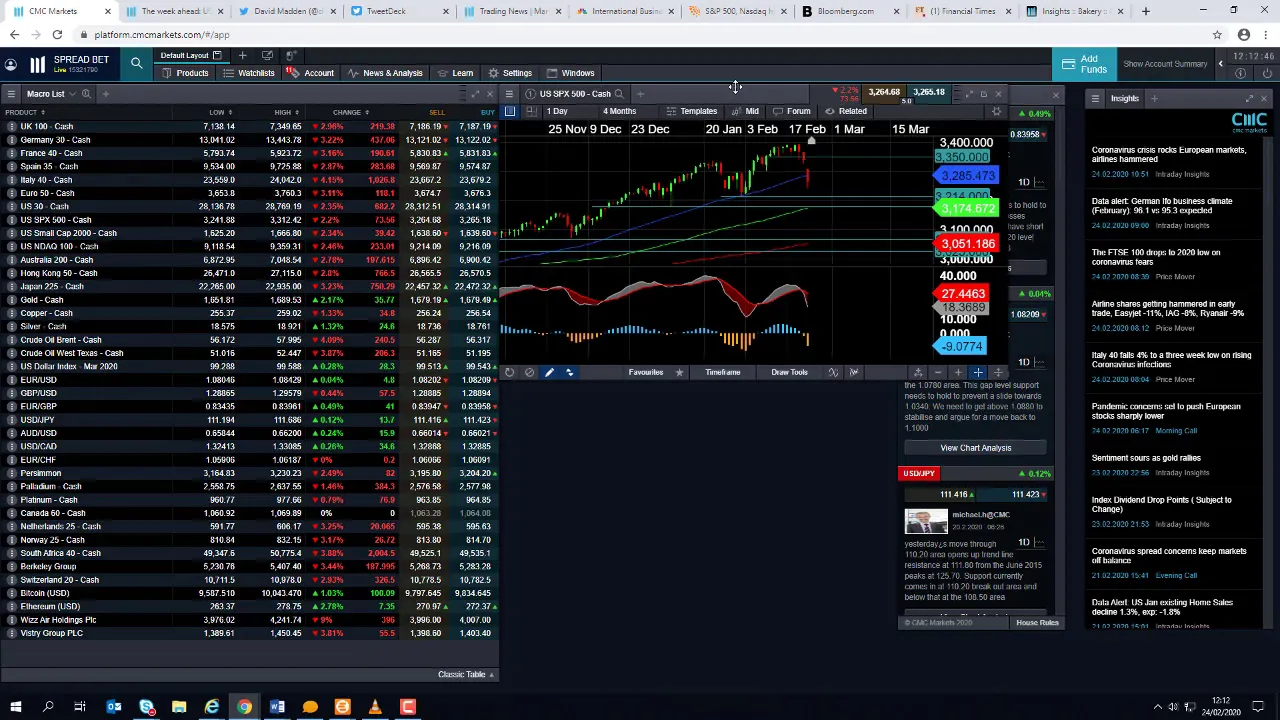This screenshot has width=1280, height=720.
Task: Click Add Funds button
Action: pos(1085,64)
